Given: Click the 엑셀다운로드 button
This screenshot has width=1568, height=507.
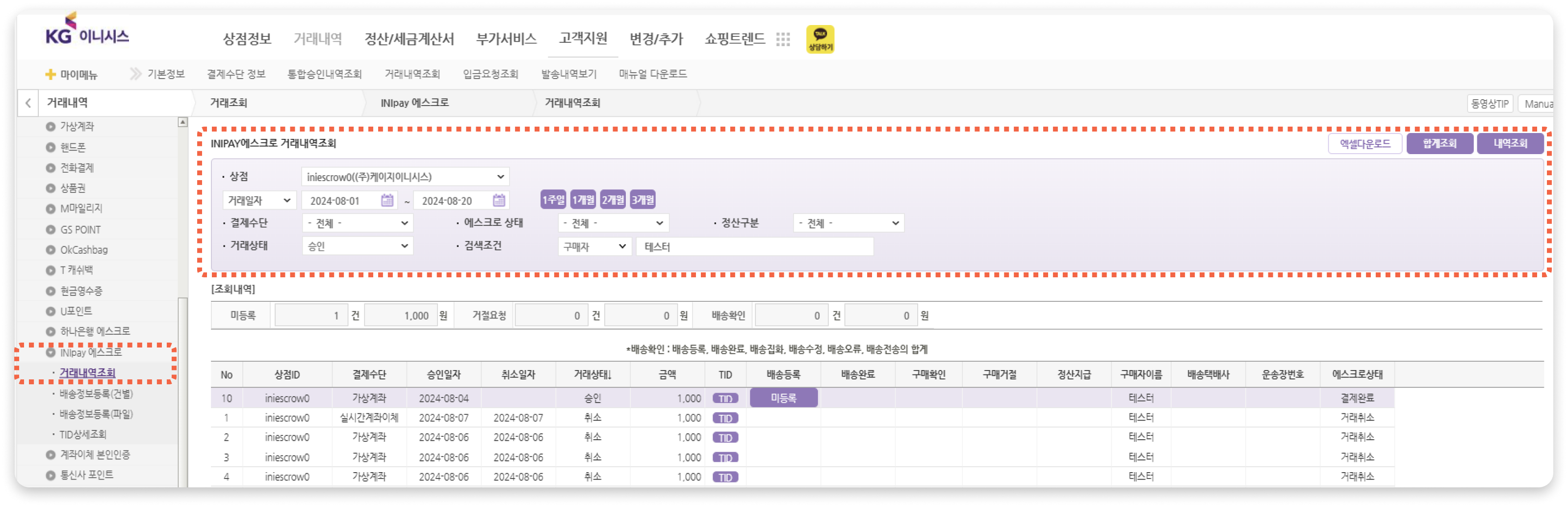Looking at the screenshot, I should tap(1364, 144).
